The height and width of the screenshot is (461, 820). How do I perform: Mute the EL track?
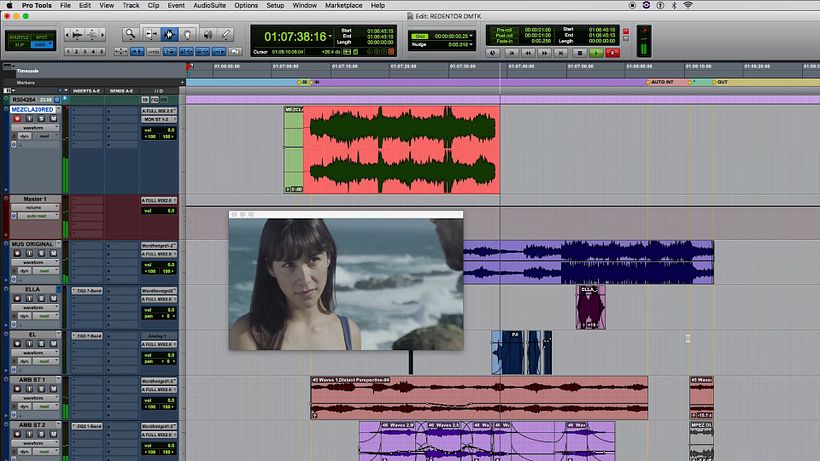point(53,343)
